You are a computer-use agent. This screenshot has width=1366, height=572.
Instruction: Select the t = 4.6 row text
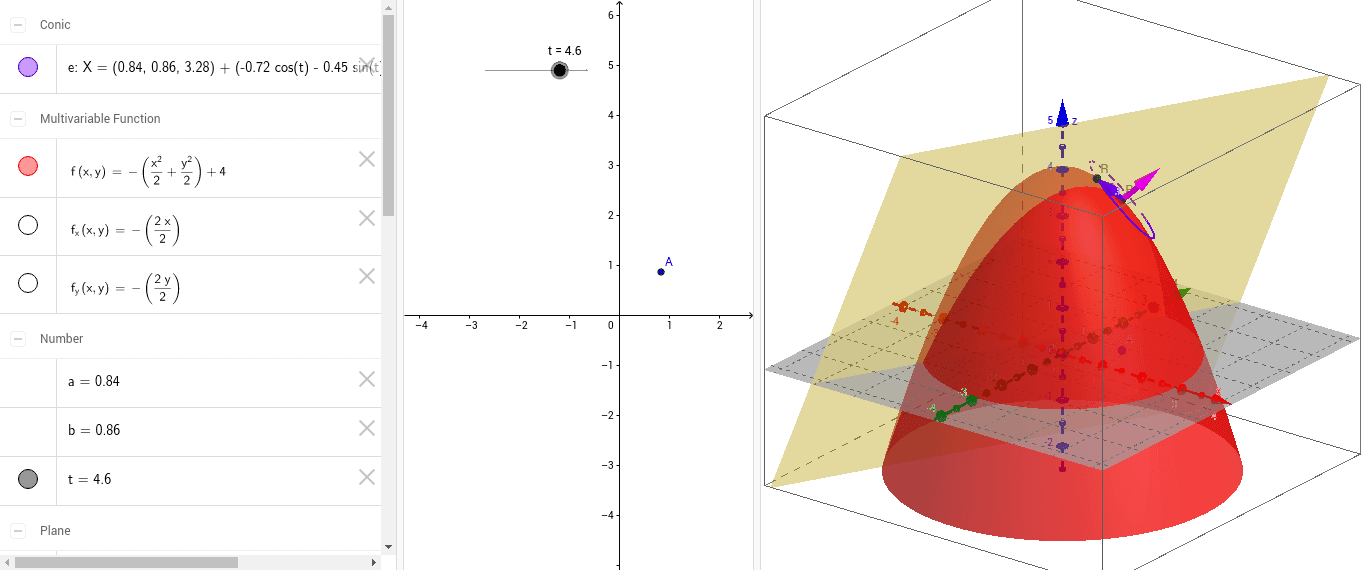(x=89, y=479)
